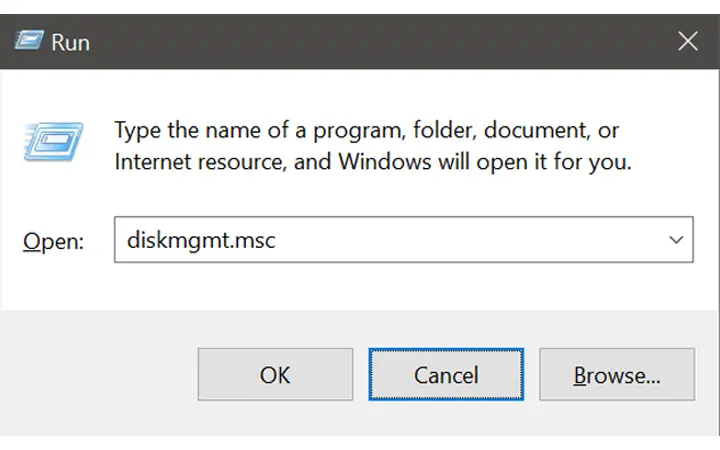Viewport: 720px width, 450px height.
Task: Click the small Run icon in title bar
Action: click(29, 40)
